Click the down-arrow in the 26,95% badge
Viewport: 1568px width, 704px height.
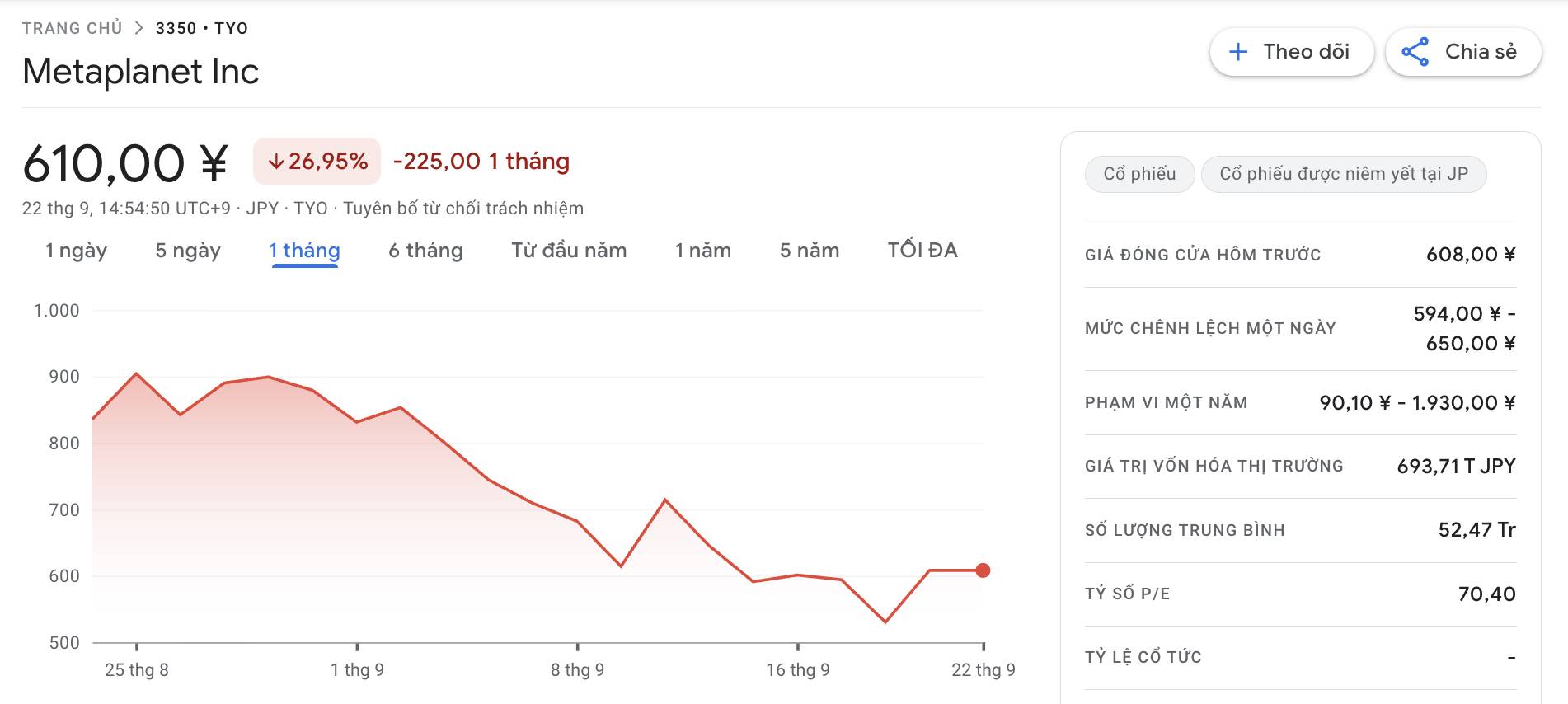pos(276,162)
